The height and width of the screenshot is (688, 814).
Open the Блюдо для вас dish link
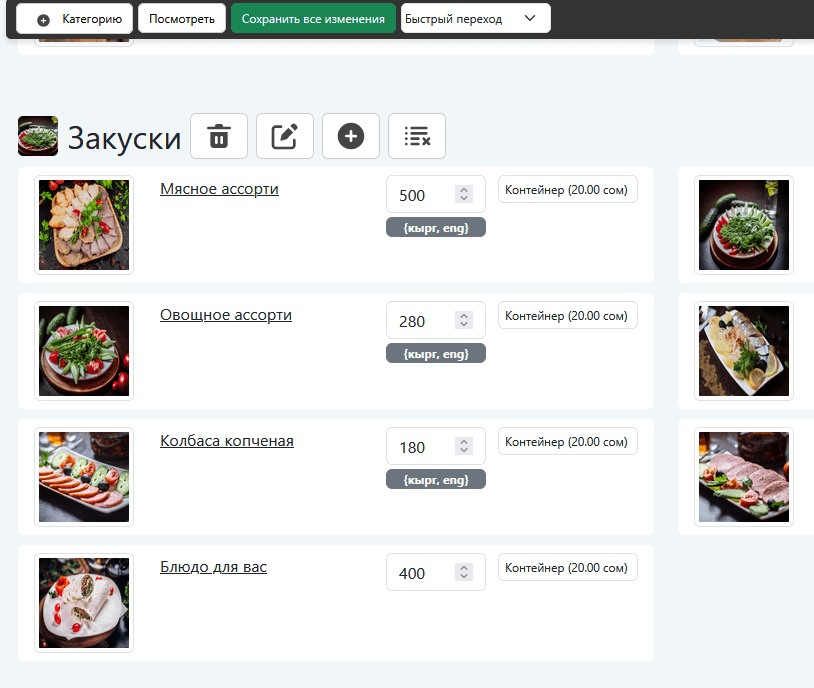point(213,567)
